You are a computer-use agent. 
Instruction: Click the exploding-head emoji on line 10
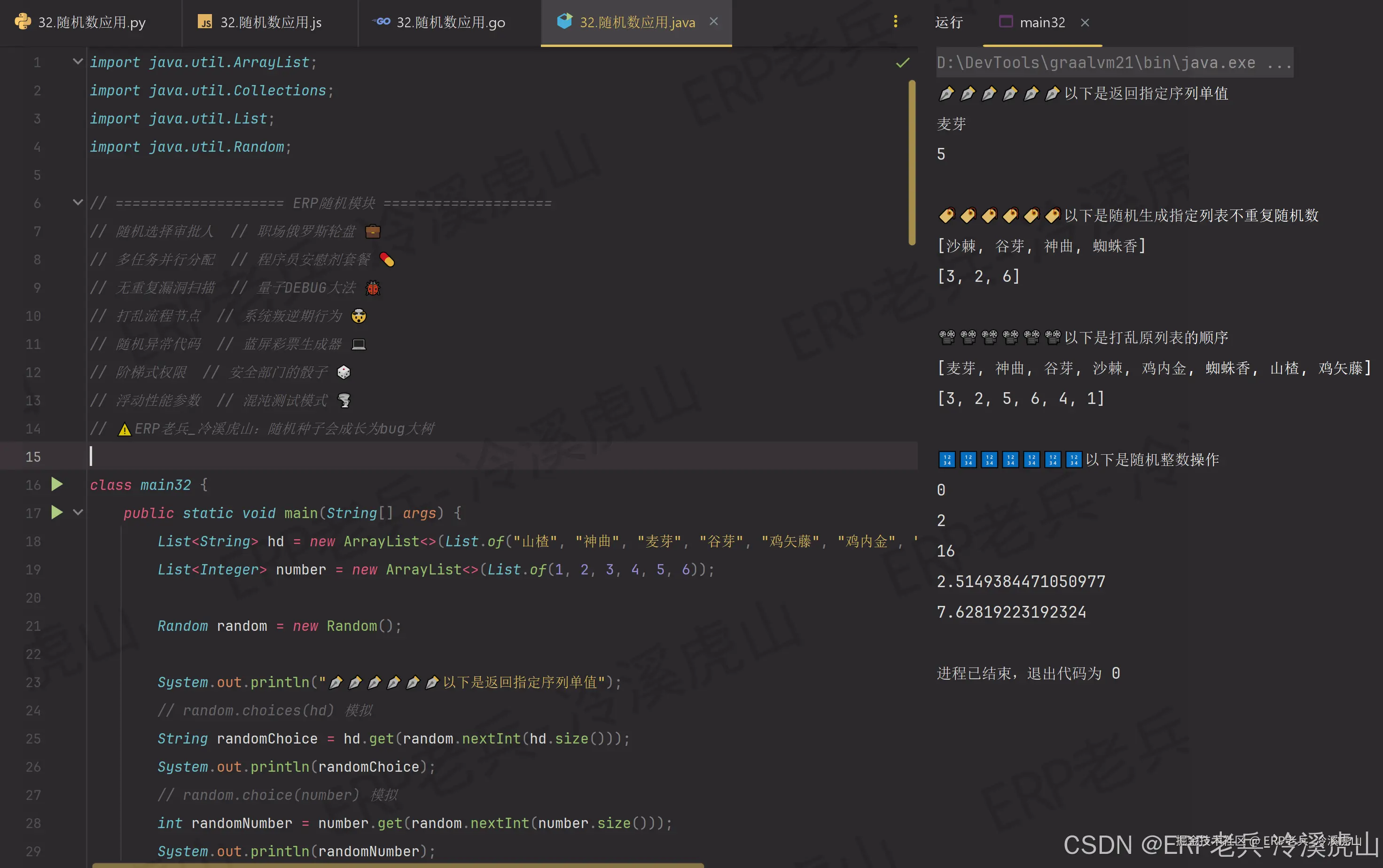click(359, 316)
